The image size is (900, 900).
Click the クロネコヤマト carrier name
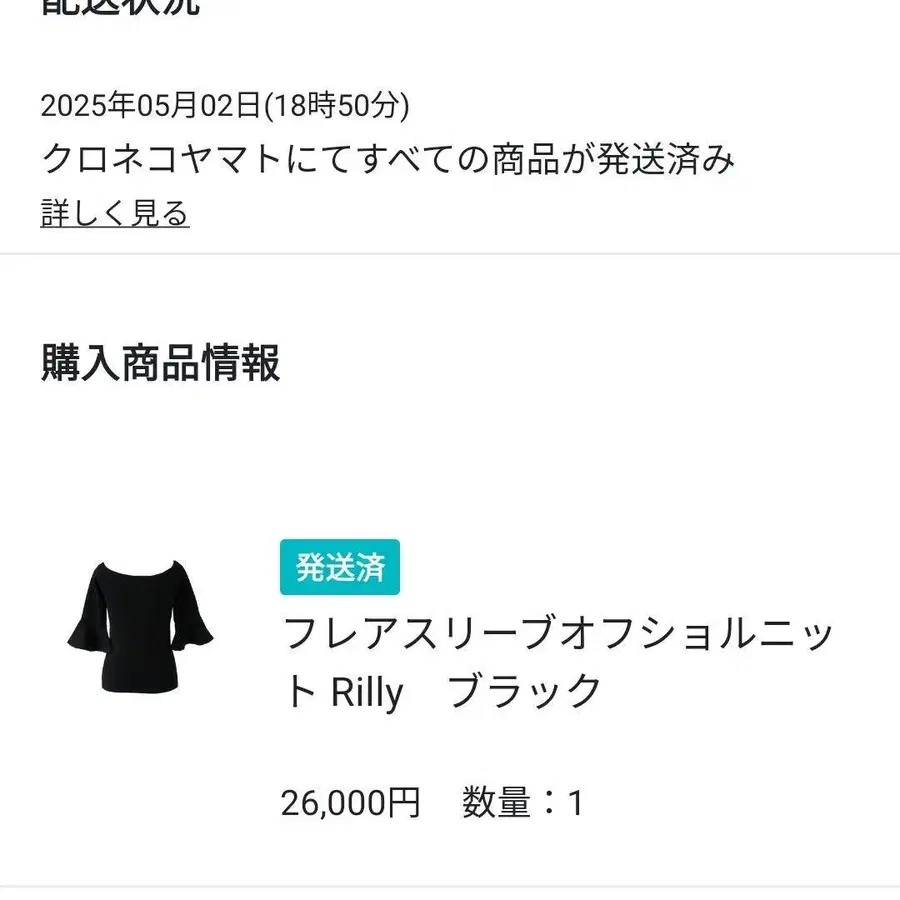(161, 158)
